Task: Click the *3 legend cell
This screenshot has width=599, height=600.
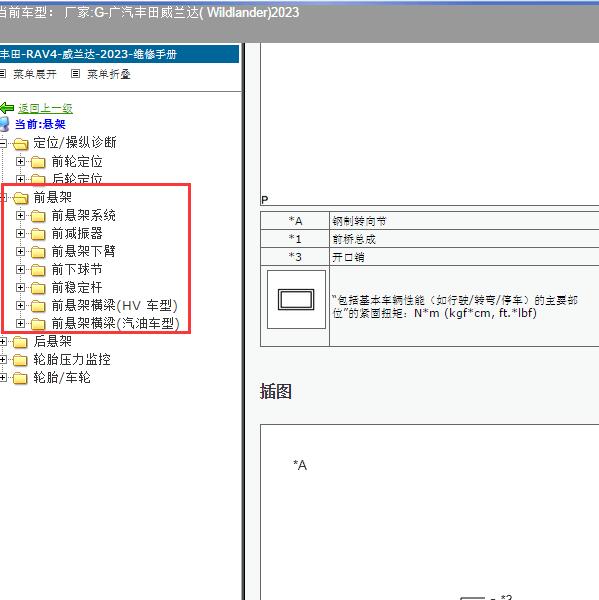Action: coord(295,257)
